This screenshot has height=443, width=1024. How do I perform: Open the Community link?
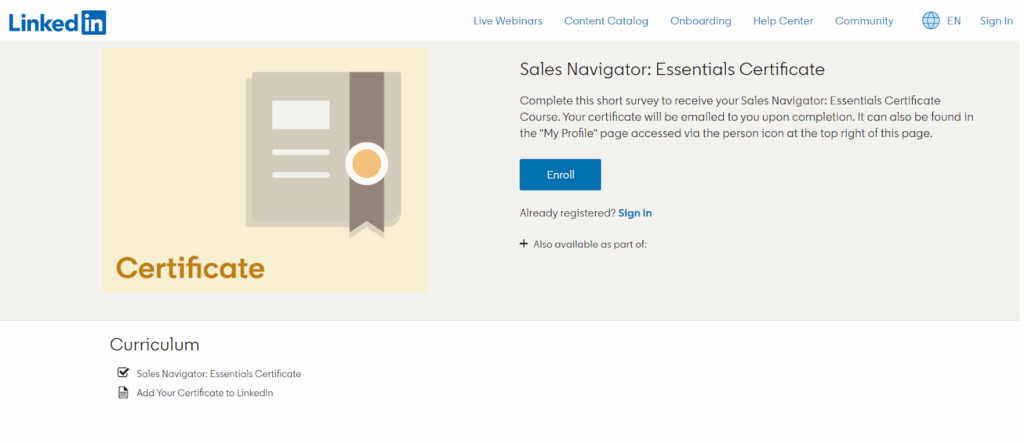pyautogui.click(x=864, y=21)
